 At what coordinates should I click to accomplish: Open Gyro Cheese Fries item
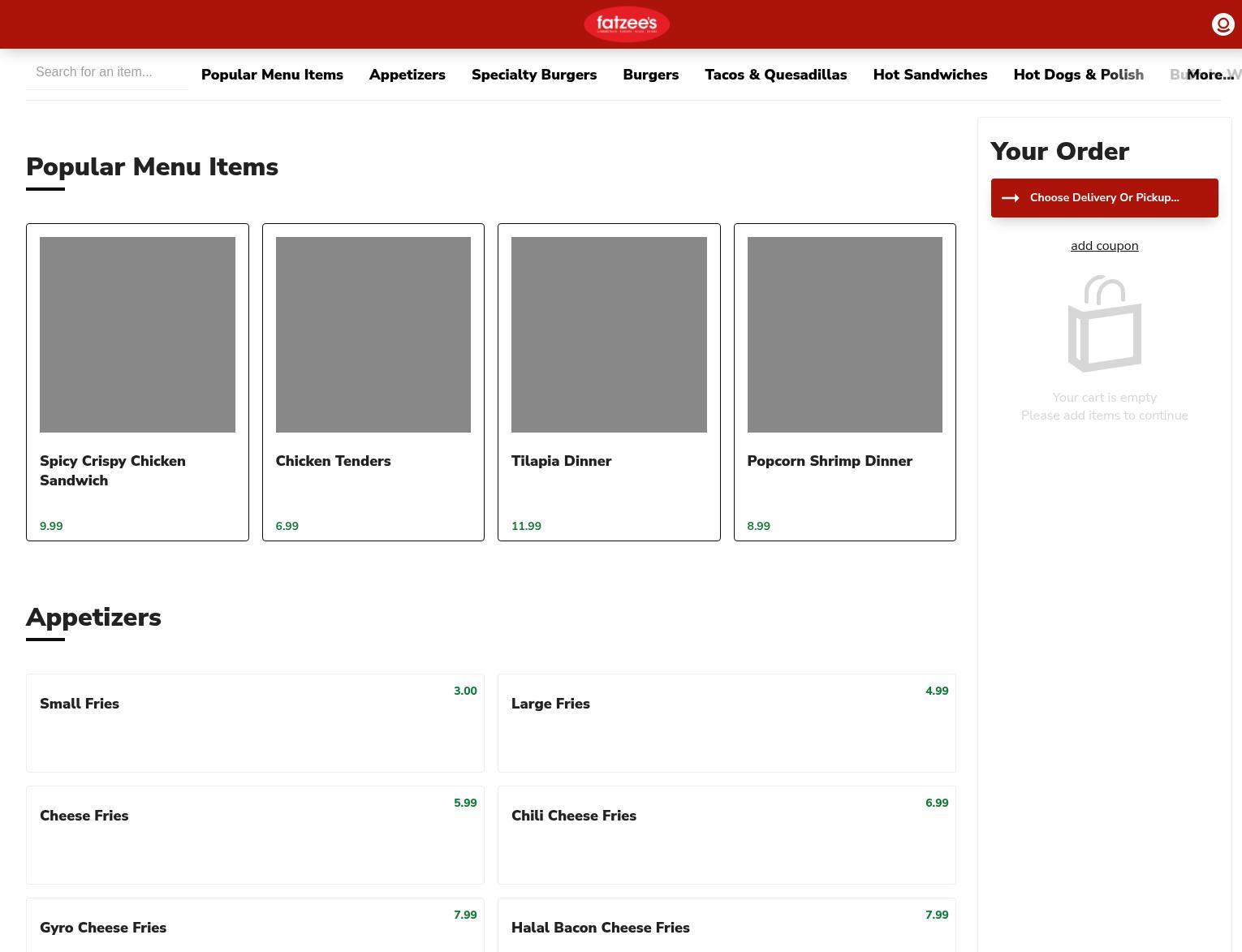pos(255,927)
